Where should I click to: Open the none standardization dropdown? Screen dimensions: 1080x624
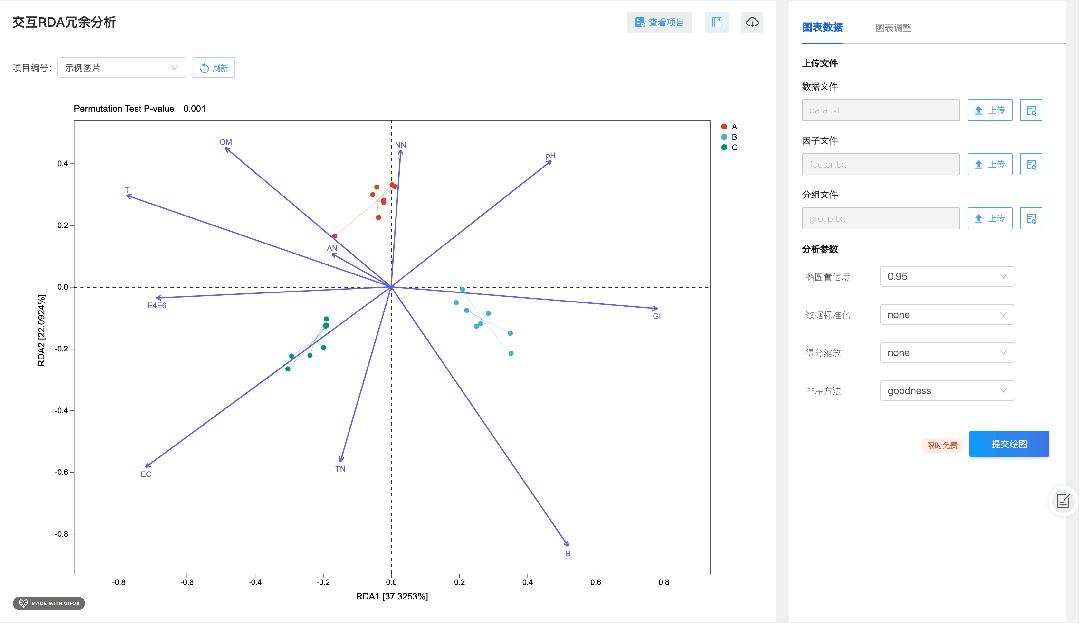[946, 314]
